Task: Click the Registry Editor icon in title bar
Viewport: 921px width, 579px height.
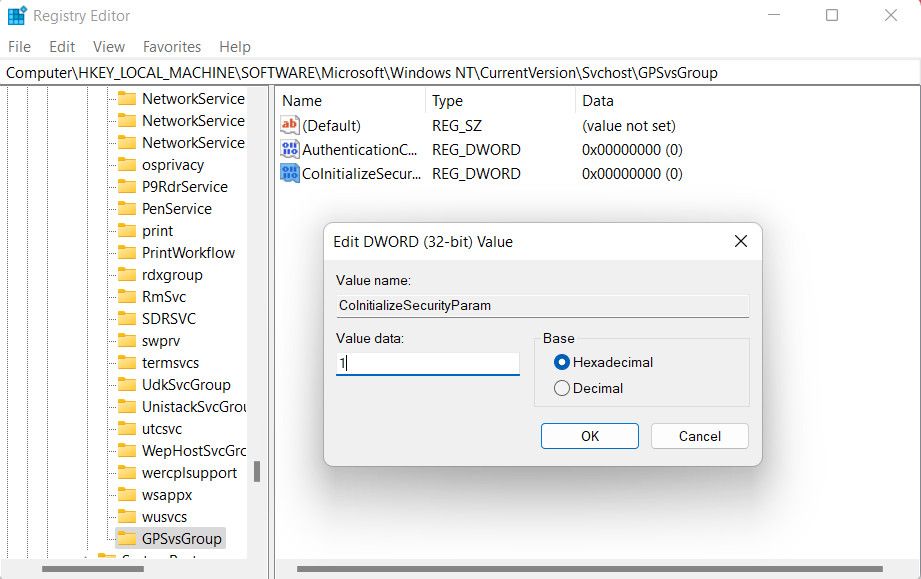Action: coord(17,15)
